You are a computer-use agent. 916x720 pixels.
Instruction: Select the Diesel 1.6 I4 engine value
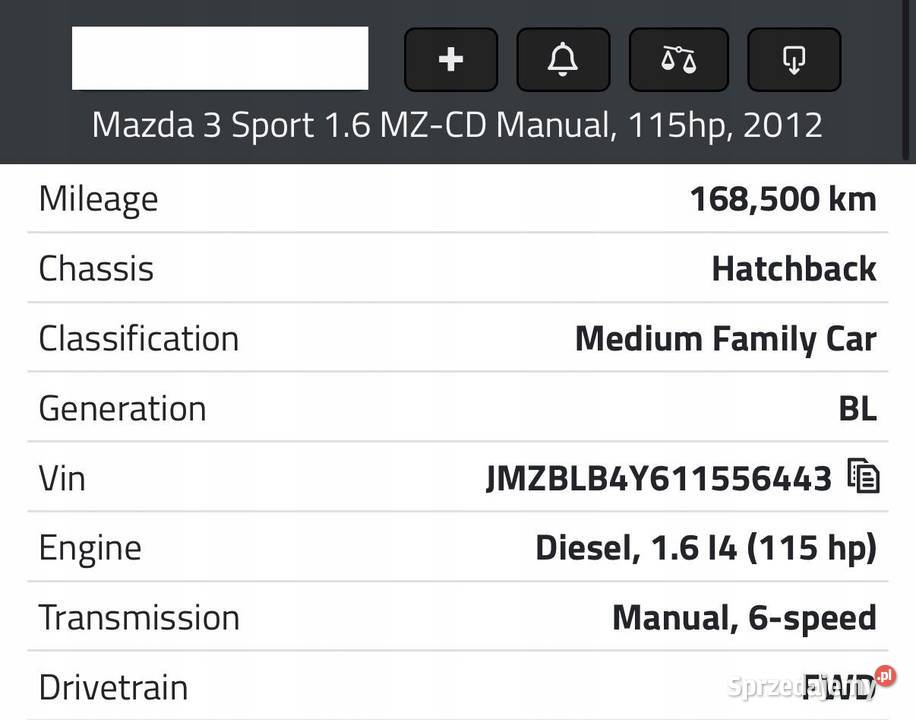pyautogui.click(x=706, y=548)
